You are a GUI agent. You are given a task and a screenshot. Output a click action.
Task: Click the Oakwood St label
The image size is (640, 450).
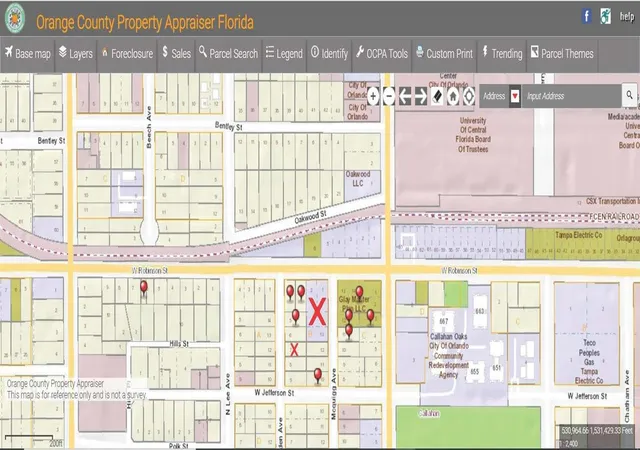[x=311, y=217]
